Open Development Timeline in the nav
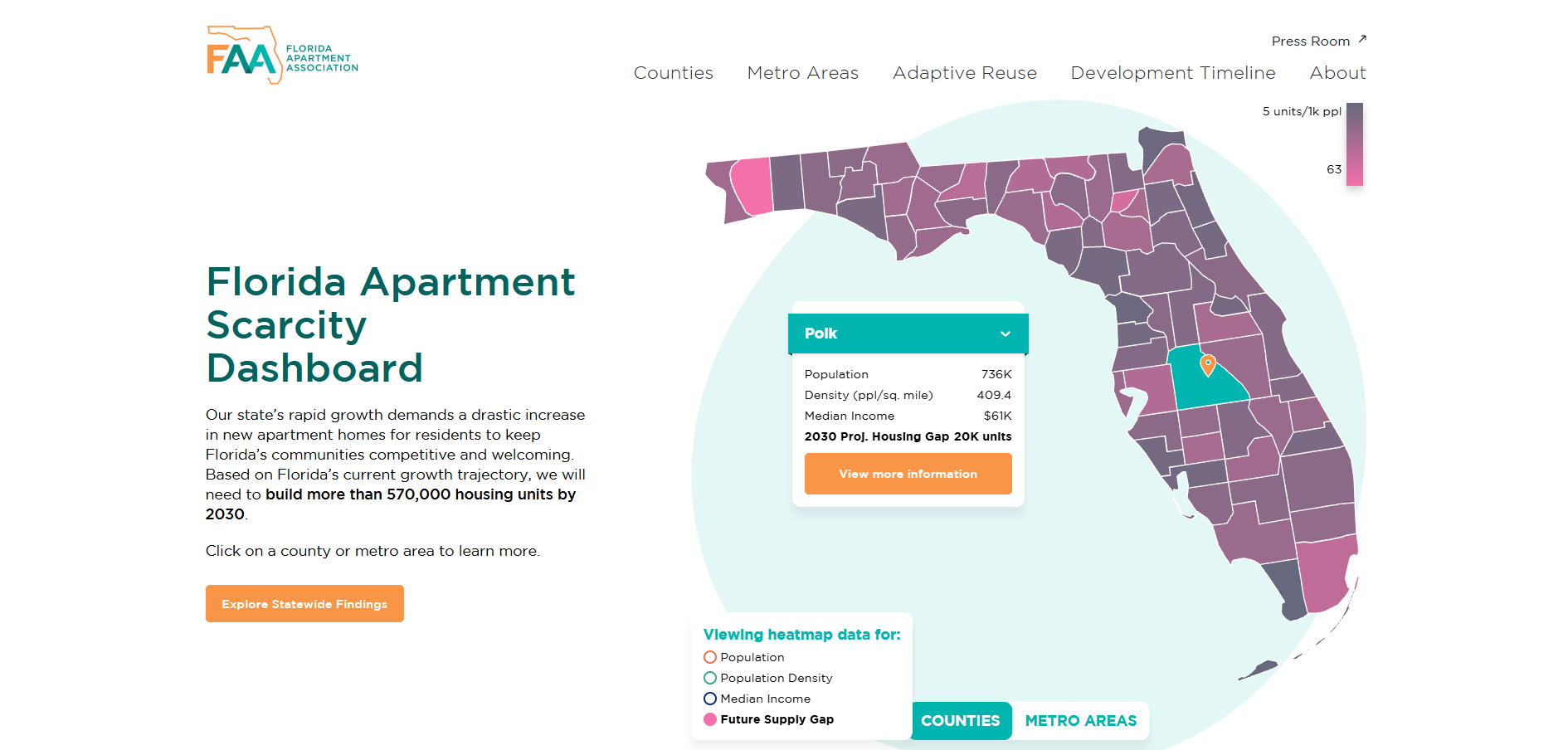The height and width of the screenshot is (750, 1568). click(x=1172, y=73)
